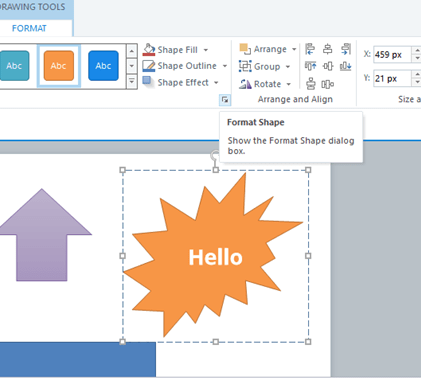The width and height of the screenshot is (421, 388).
Task: Align selected objects right
Action: 346,49
